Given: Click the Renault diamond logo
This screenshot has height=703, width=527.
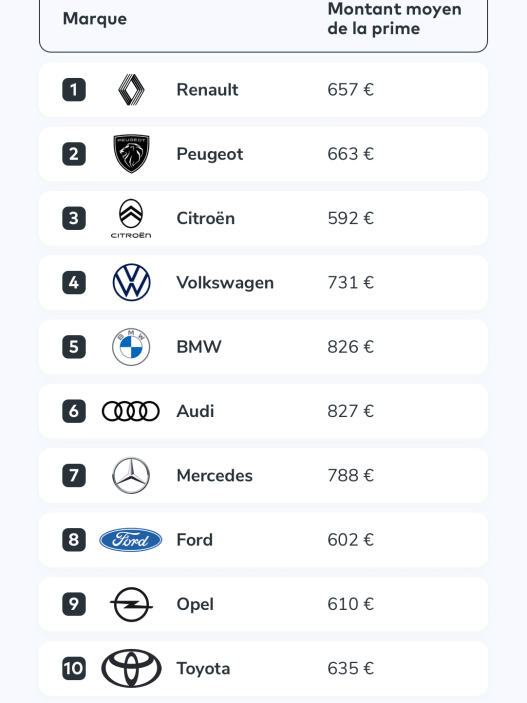Looking at the screenshot, I should 131,90.
